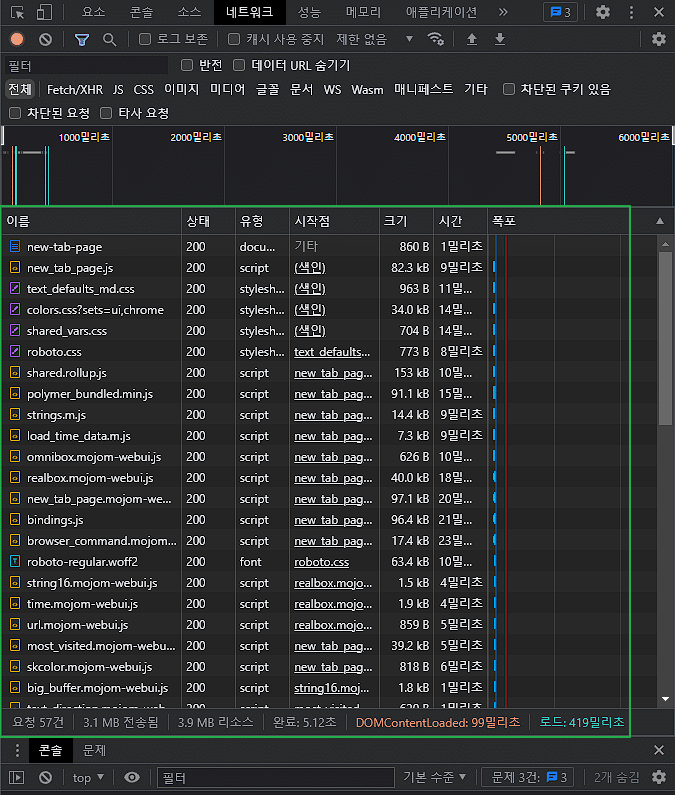Stop recording network log red button
Viewport: 675px width, 795px height.
[17, 39]
